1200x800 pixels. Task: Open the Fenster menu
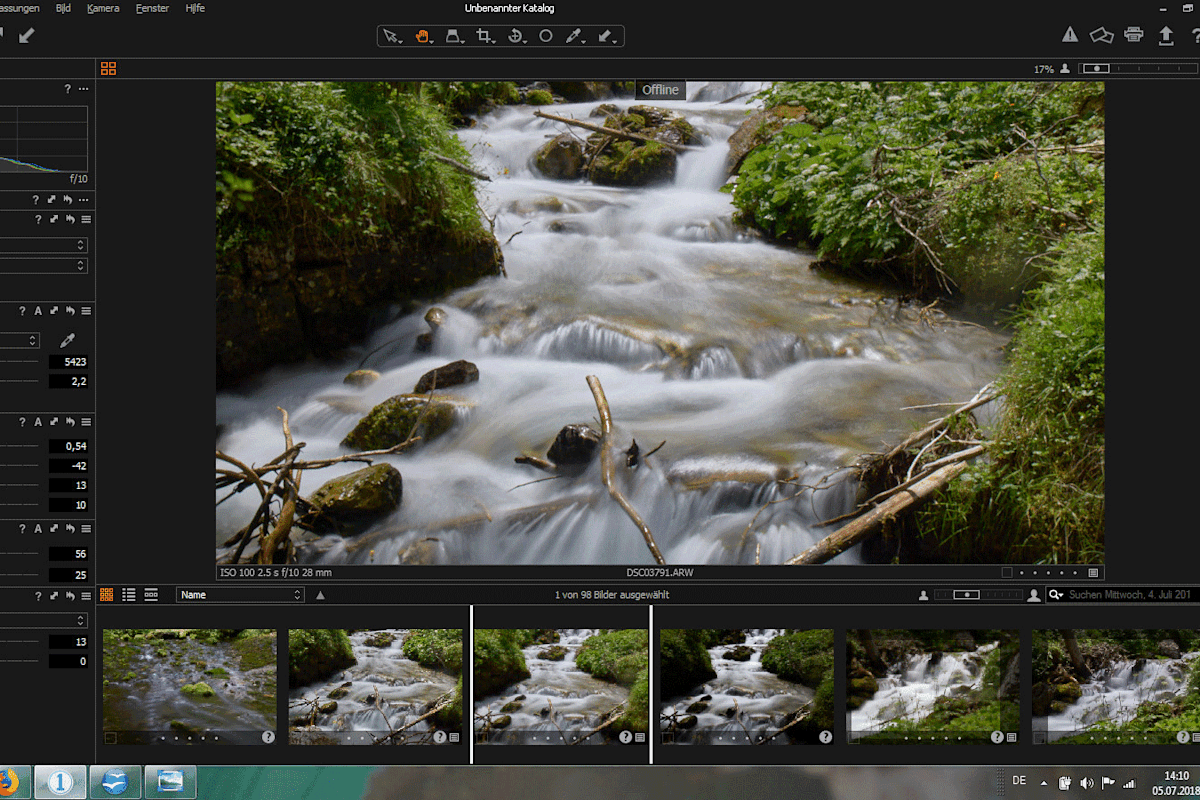[x=152, y=8]
